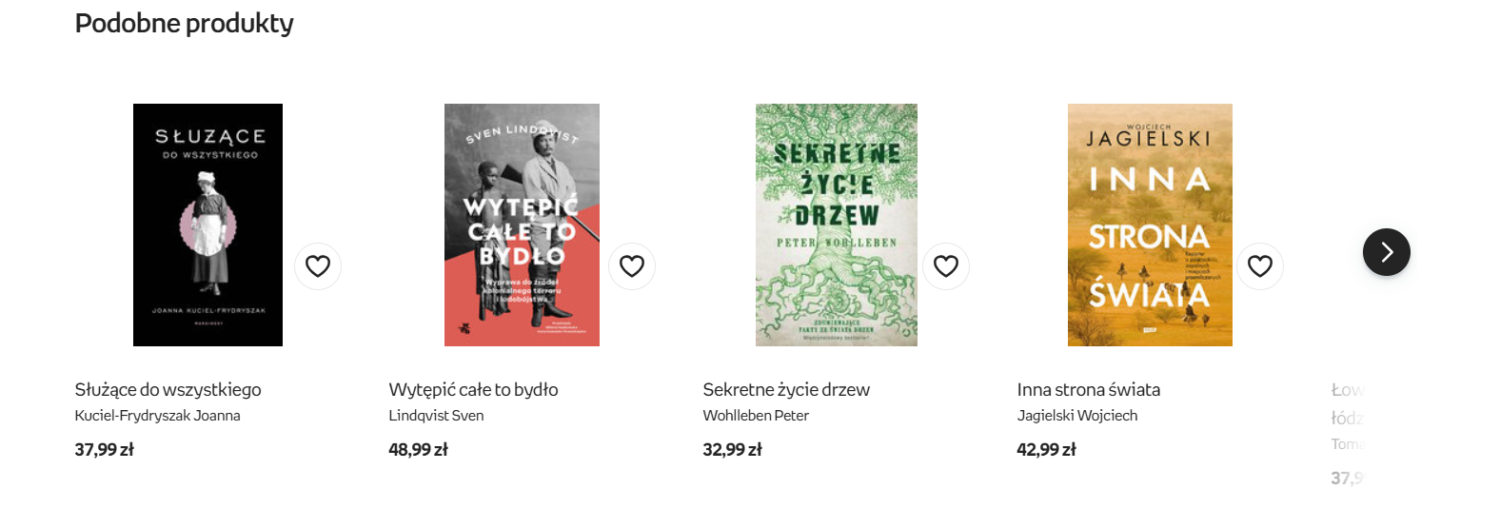Open Inna strona świata cover image
Image resolution: width=1500 pixels, height=509 pixels.
tap(1150, 225)
